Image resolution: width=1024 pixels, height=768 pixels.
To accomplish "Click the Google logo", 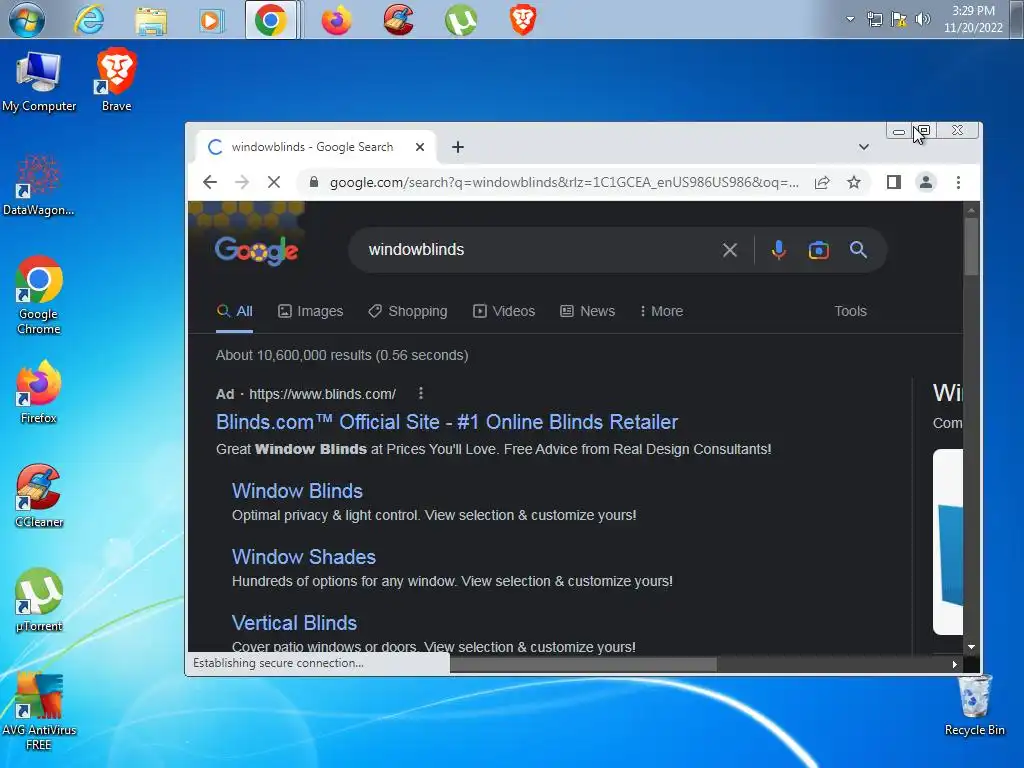I will point(257,250).
